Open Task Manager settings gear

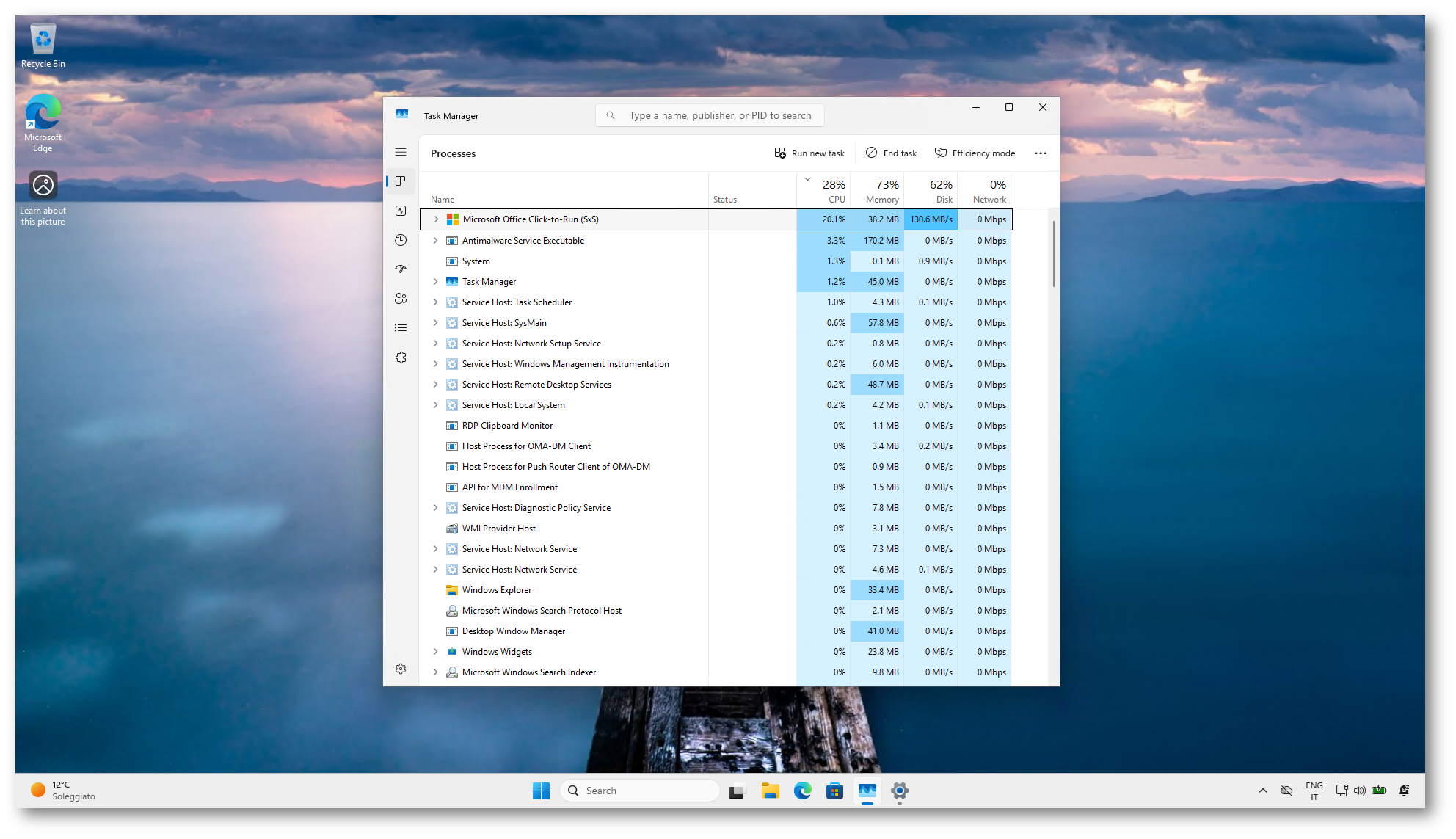[401, 669]
